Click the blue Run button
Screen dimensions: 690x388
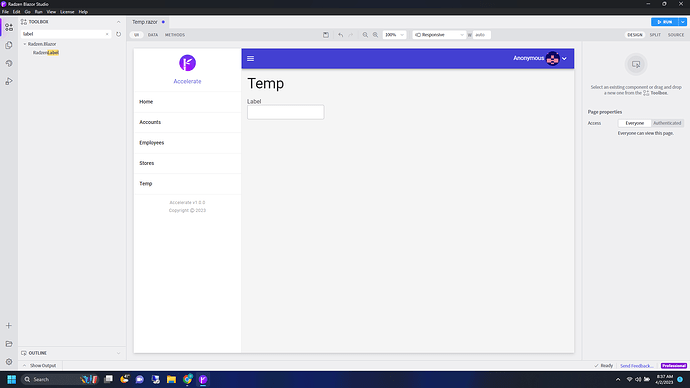pos(664,22)
